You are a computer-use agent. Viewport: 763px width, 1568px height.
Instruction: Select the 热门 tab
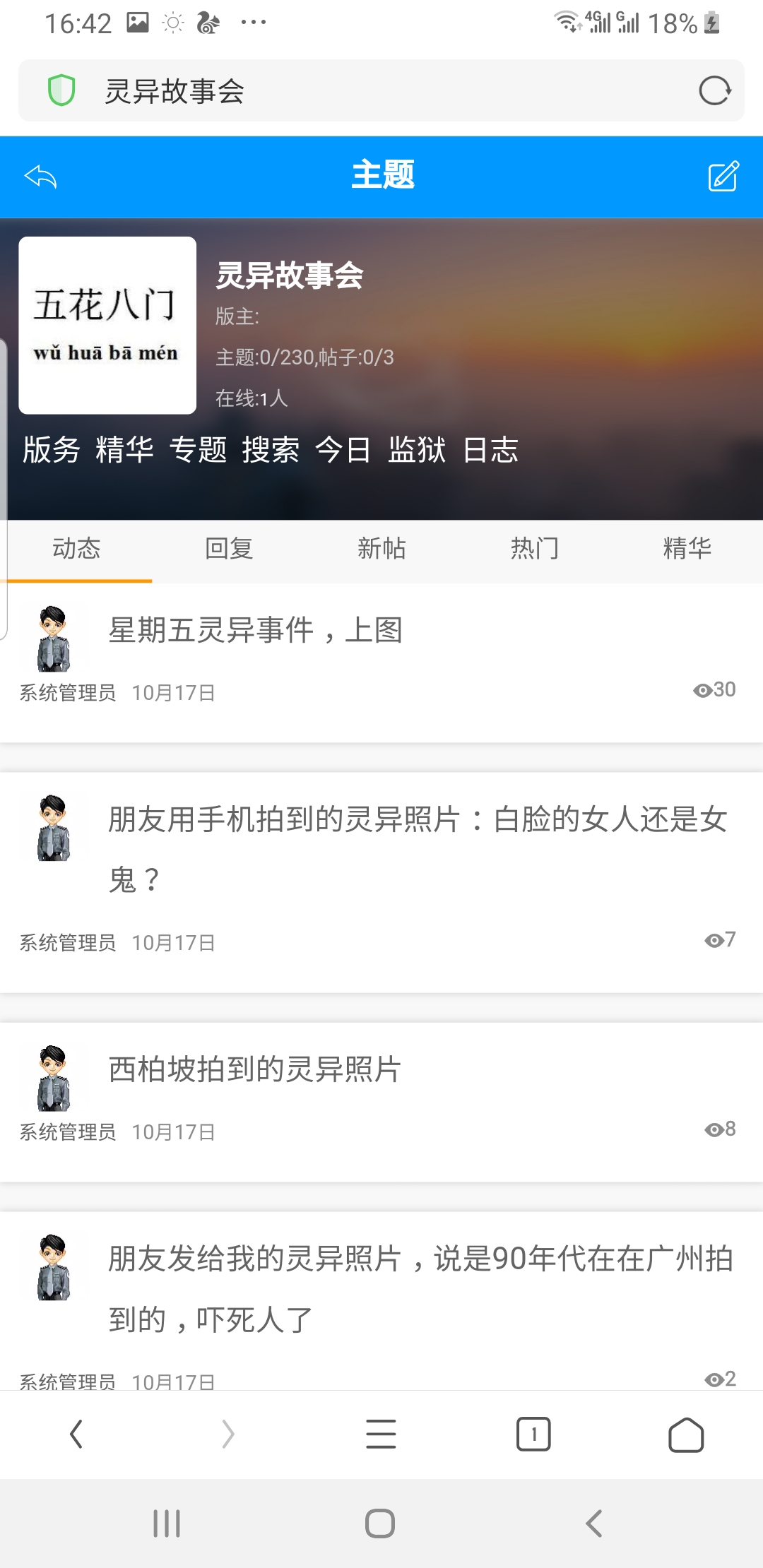click(x=534, y=549)
